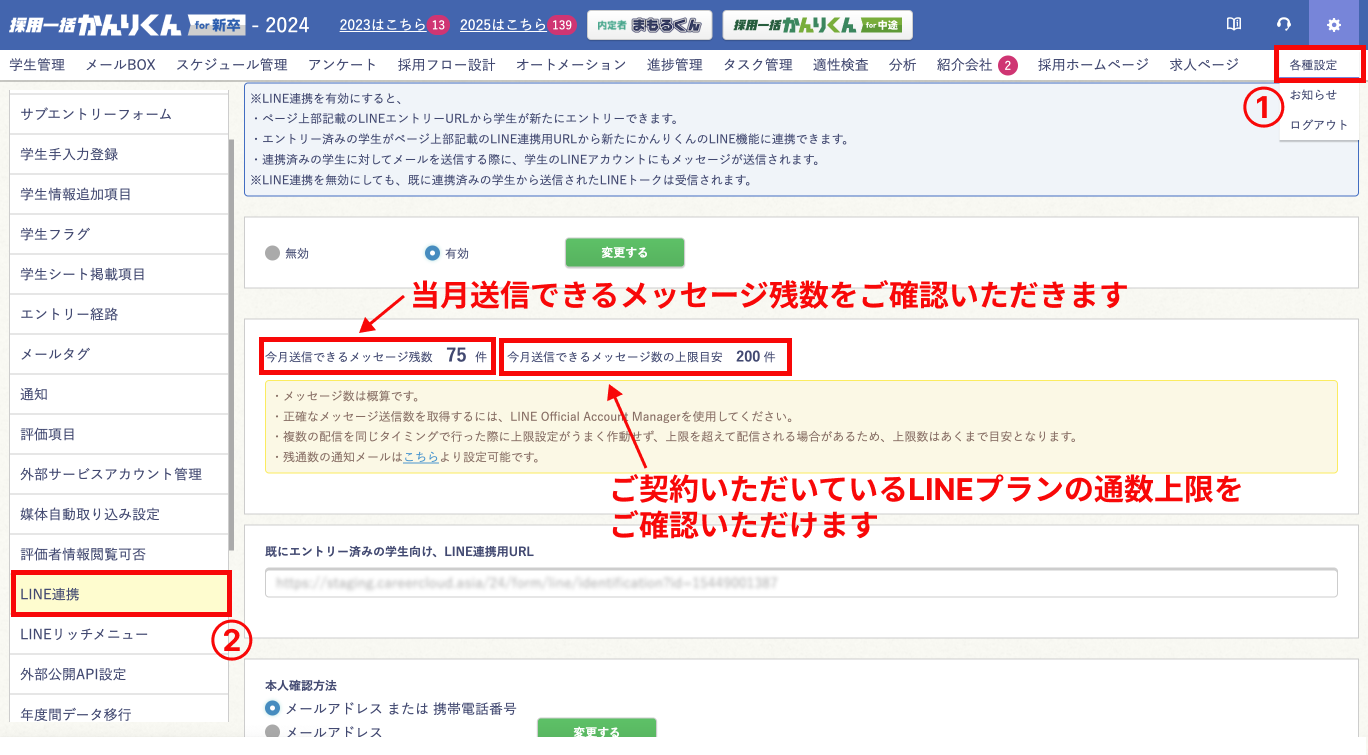Click the LINE連携用URL input field

(x=801, y=582)
